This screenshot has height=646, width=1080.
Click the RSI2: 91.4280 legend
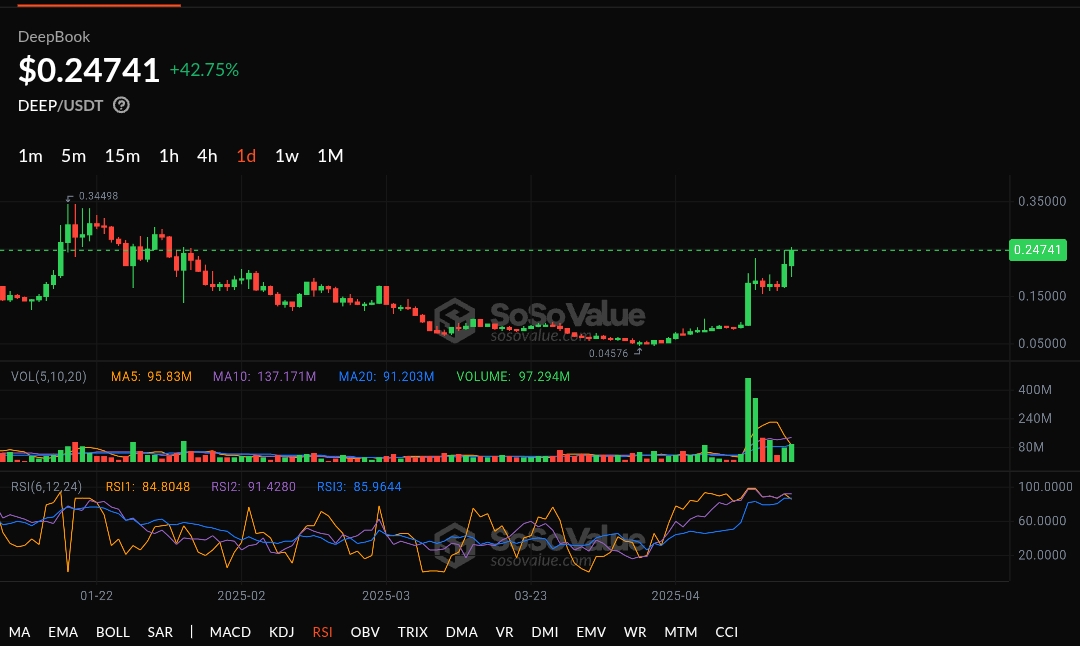pyautogui.click(x=253, y=487)
